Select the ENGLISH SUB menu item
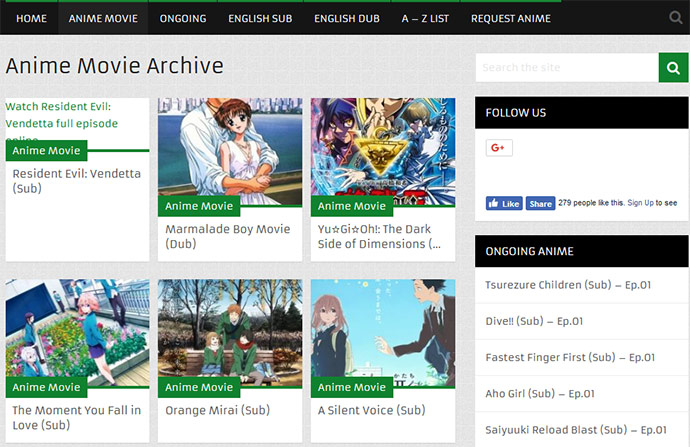690x447 pixels. (x=260, y=18)
